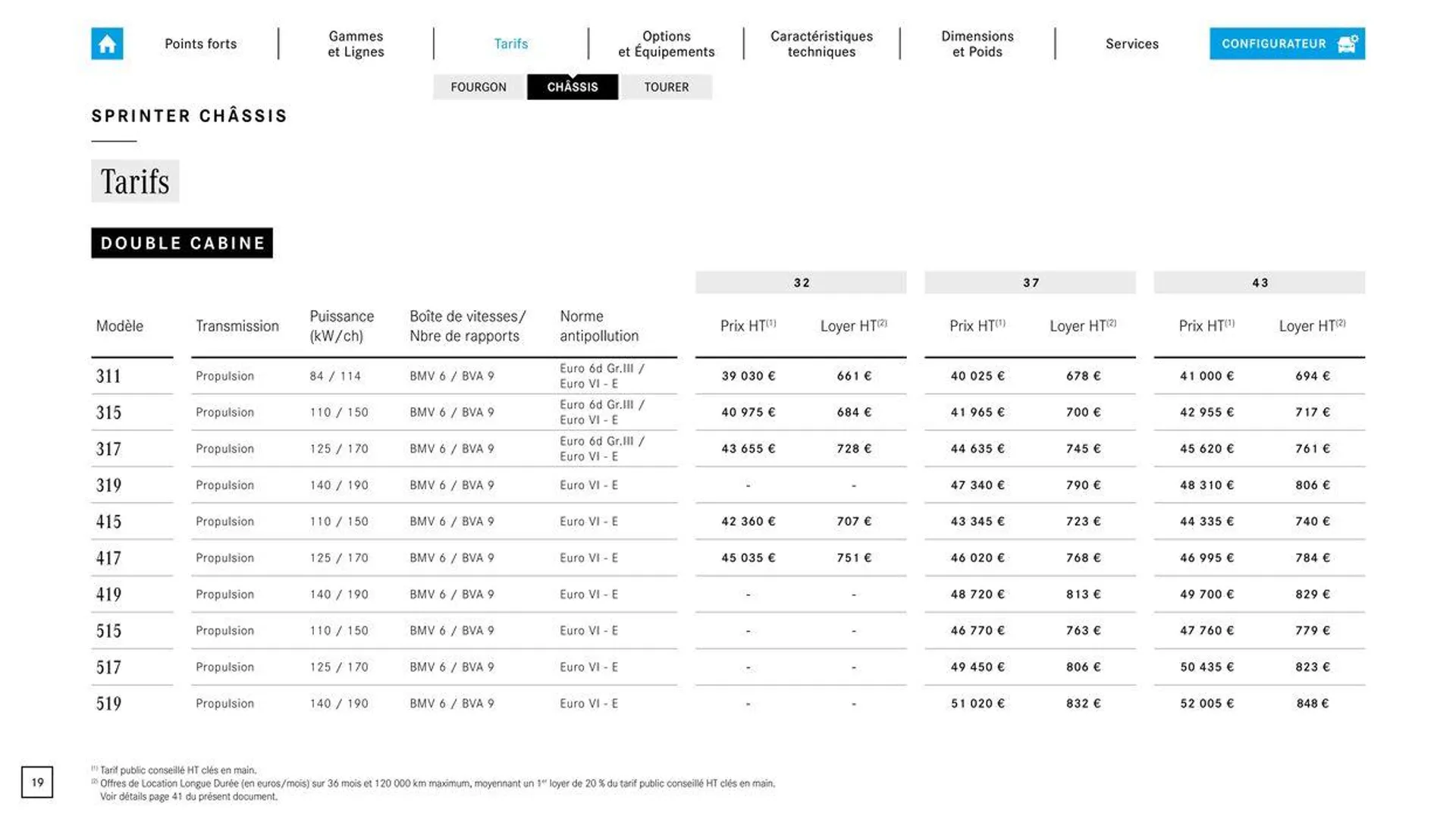Click the 48 720 € price cell
The image size is (1456, 819).
click(977, 595)
